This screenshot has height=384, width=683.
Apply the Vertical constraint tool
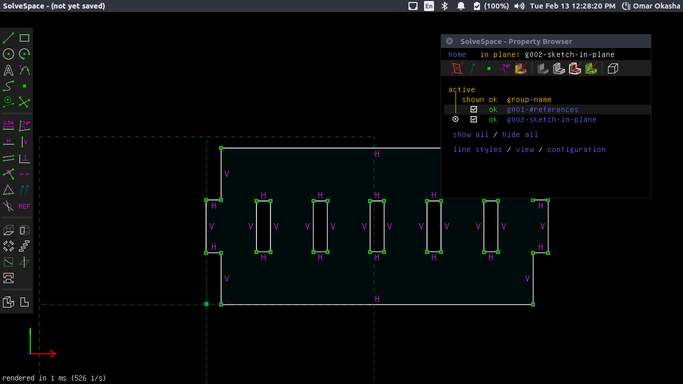pyautogui.click(x=24, y=142)
